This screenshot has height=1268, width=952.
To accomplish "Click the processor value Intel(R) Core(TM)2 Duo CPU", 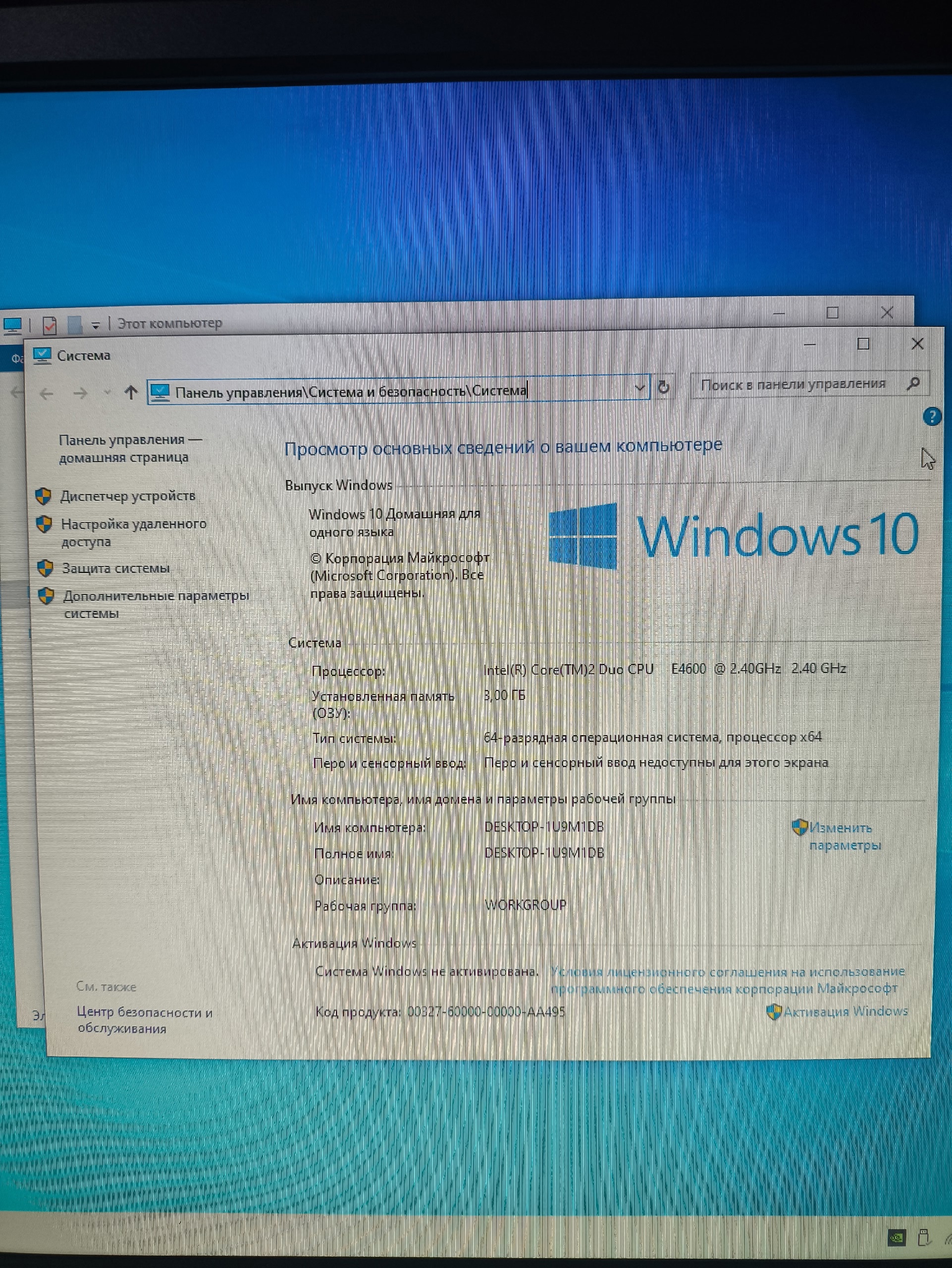I will (665, 669).
